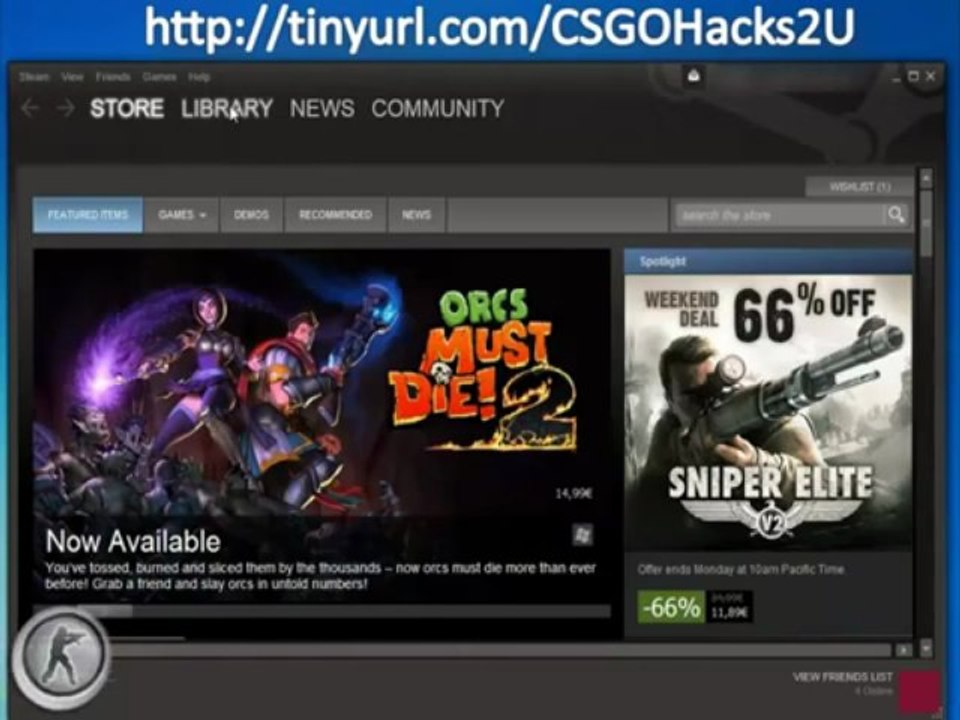Select the Featured Items tab

(x=88, y=215)
